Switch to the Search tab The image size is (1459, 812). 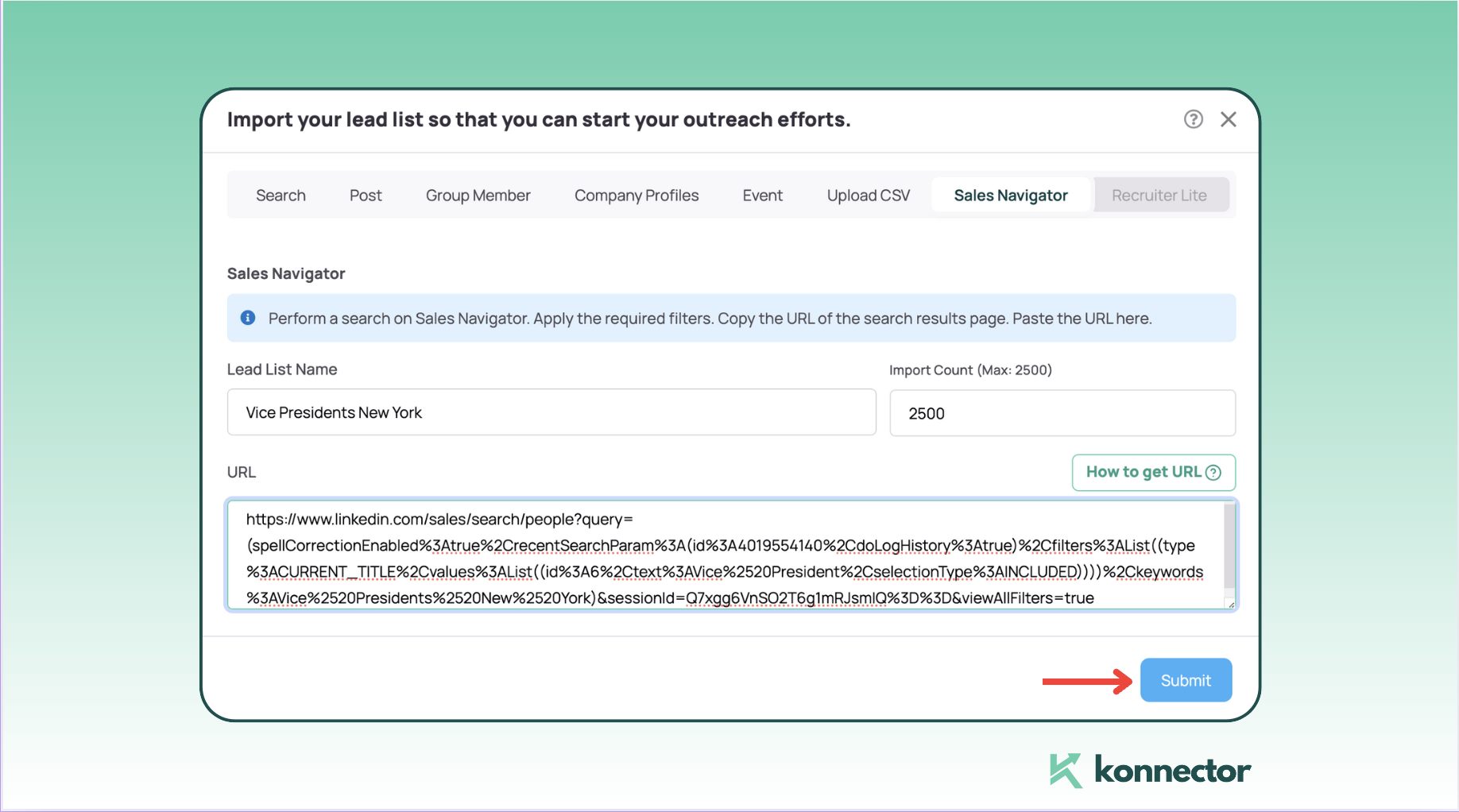281,195
